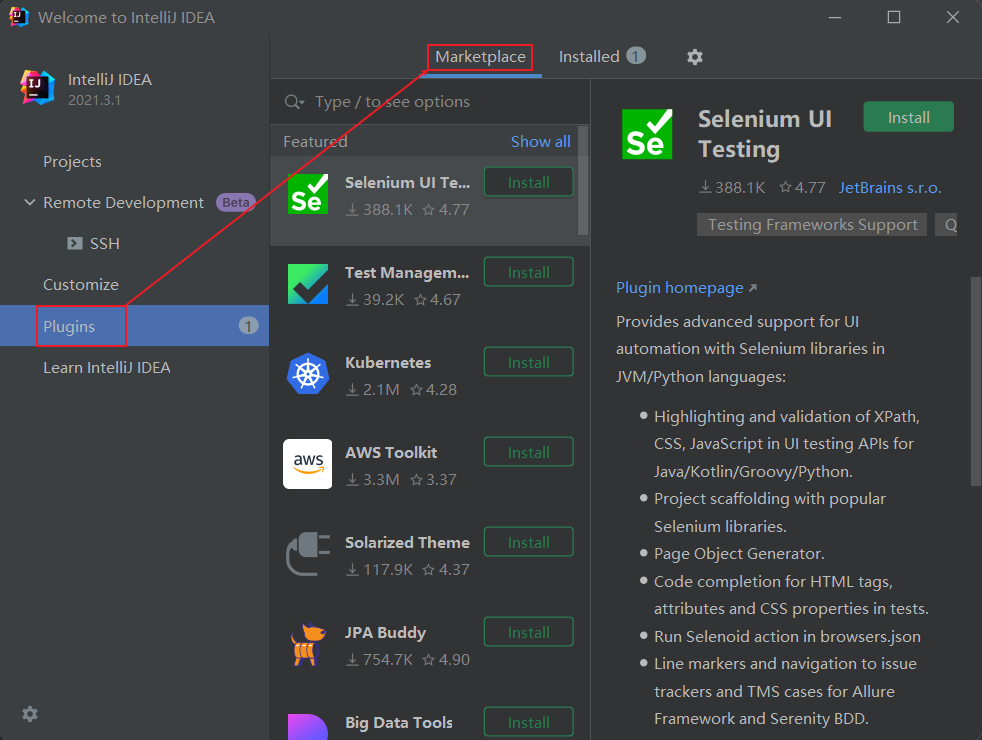Screen dimensions: 982x740
Task: Install the Kubernetes plugin
Action: coord(529,362)
